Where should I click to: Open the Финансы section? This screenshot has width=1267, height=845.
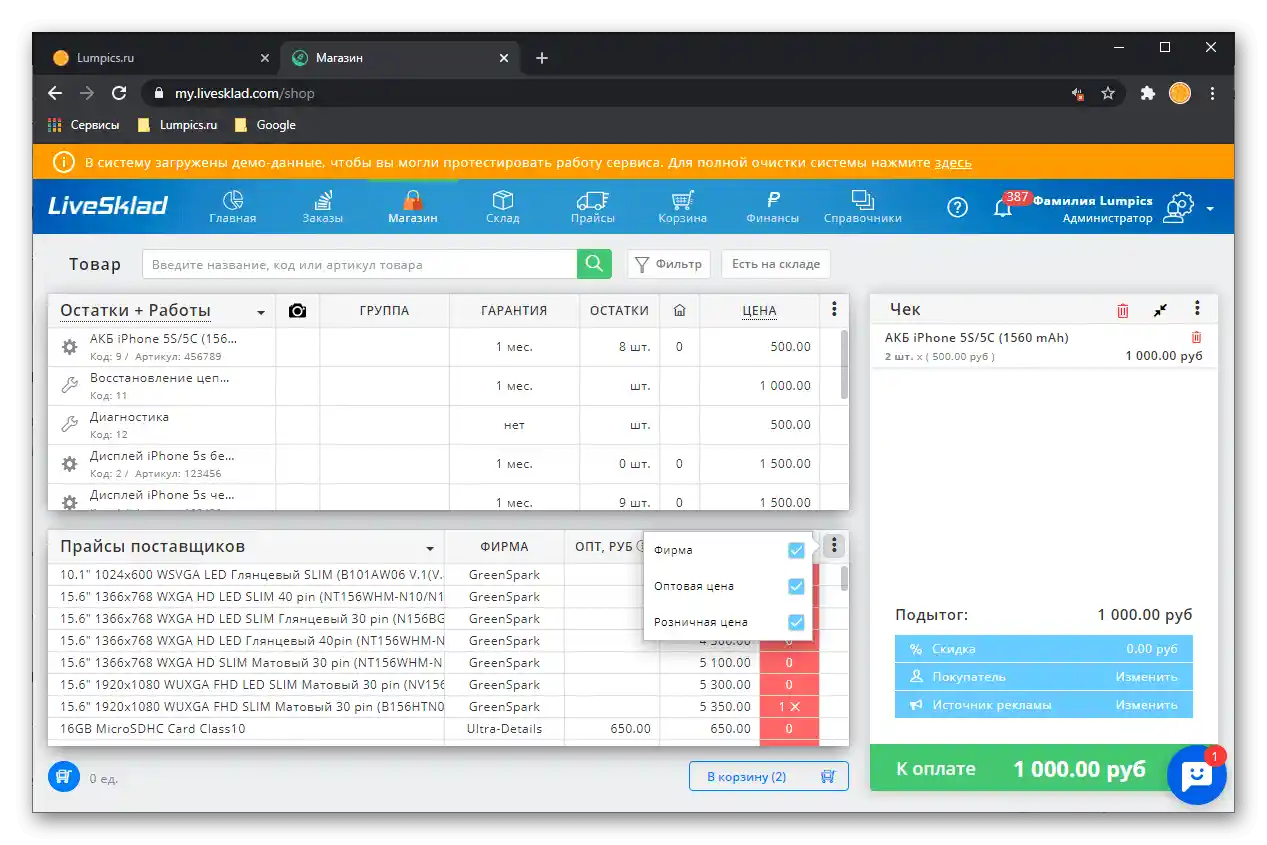772,207
